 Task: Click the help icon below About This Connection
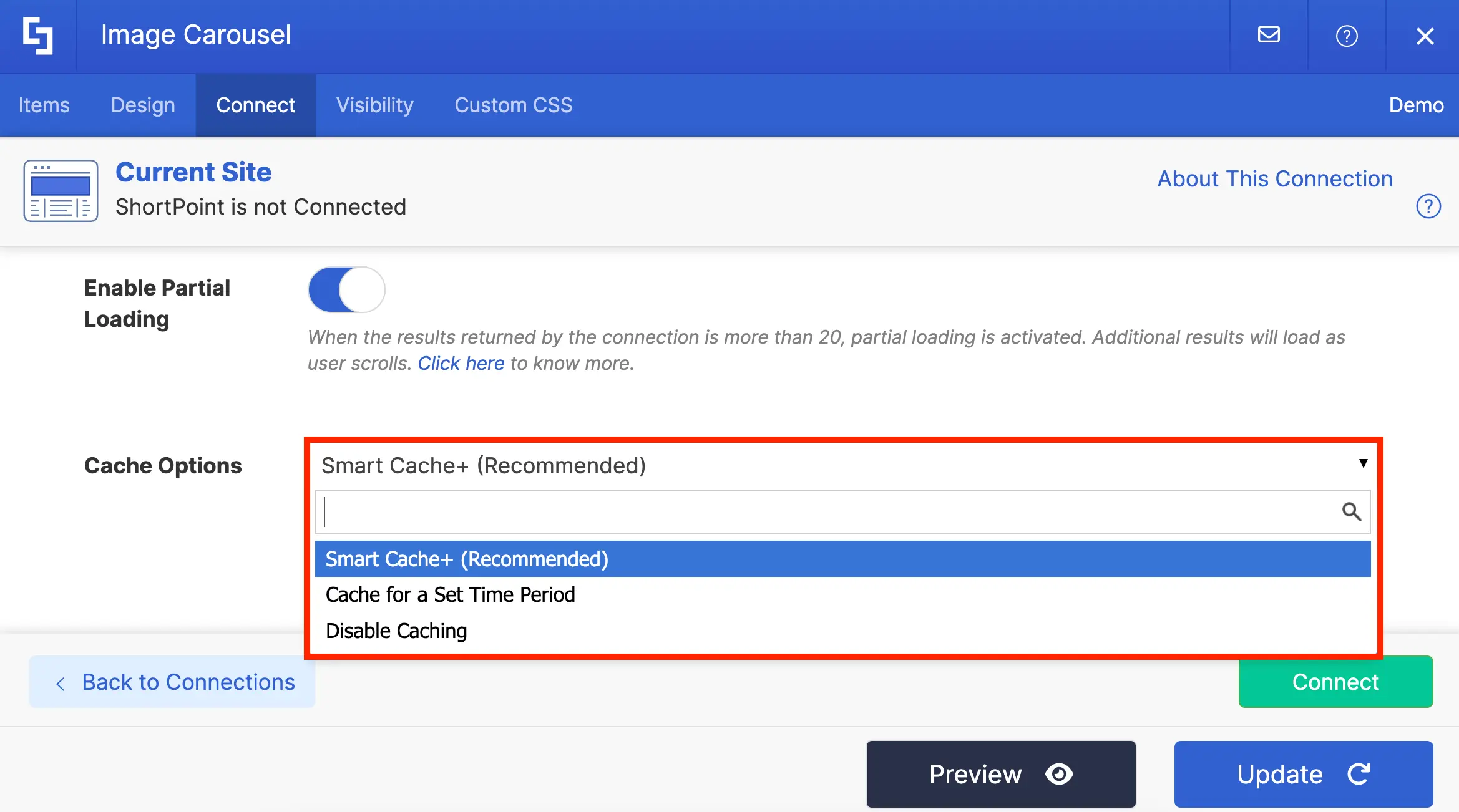[x=1428, y=206]
